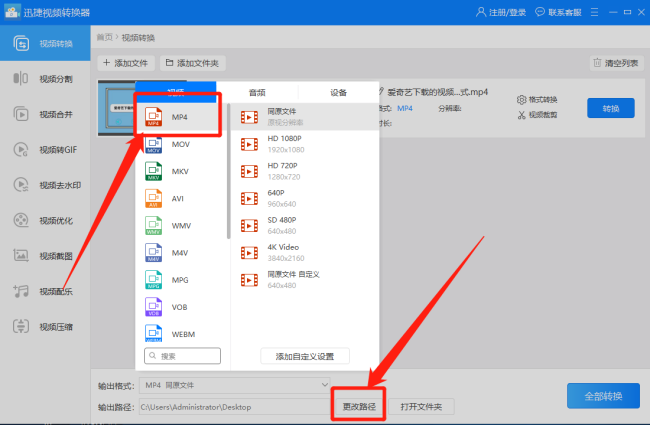Image resolution: width=650 pixels, height=425 pixels.
Task: Select the MP4 format
Action: coord(180,117)
